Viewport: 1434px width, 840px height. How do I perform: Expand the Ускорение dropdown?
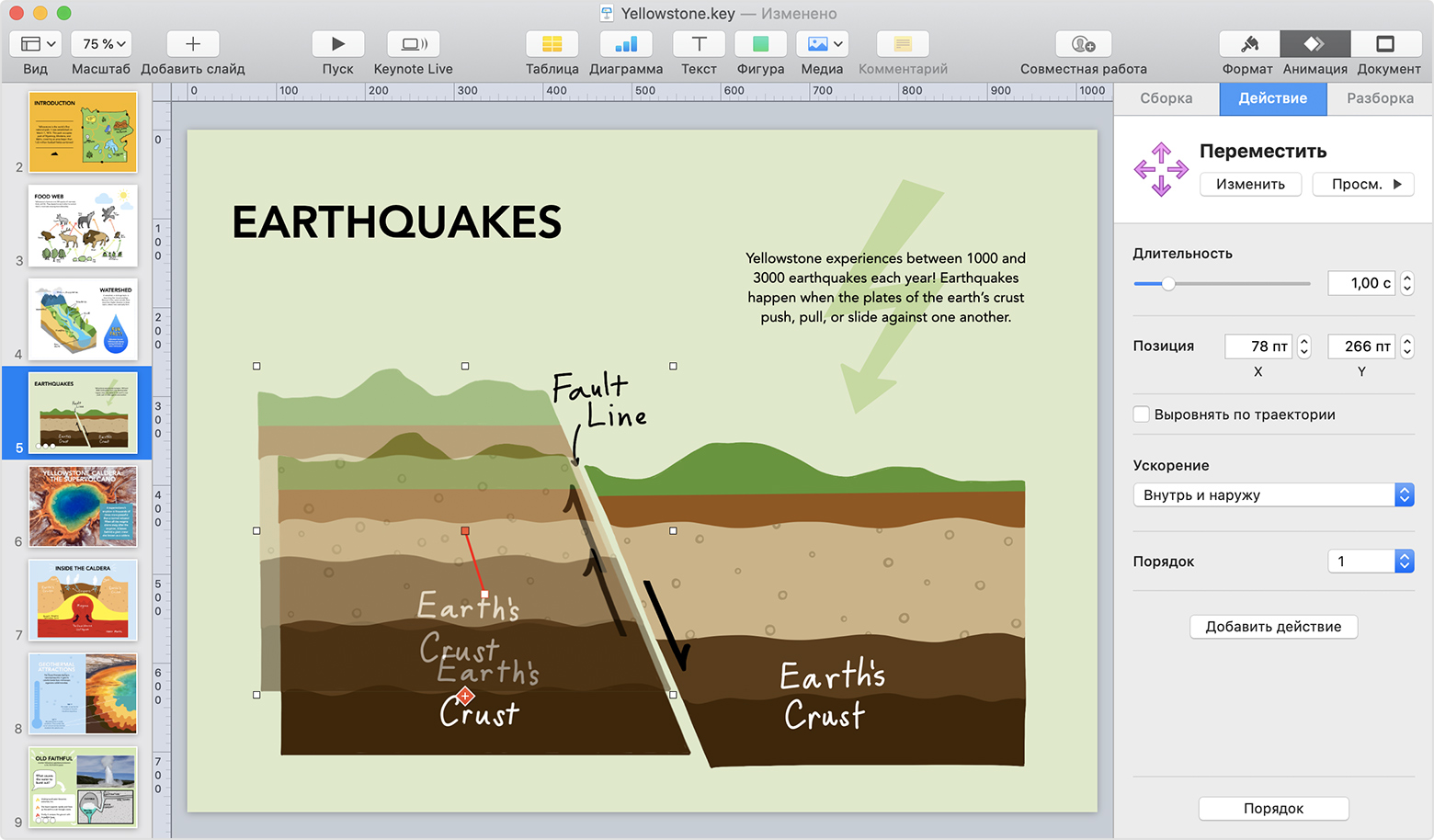pos(1273,494)
